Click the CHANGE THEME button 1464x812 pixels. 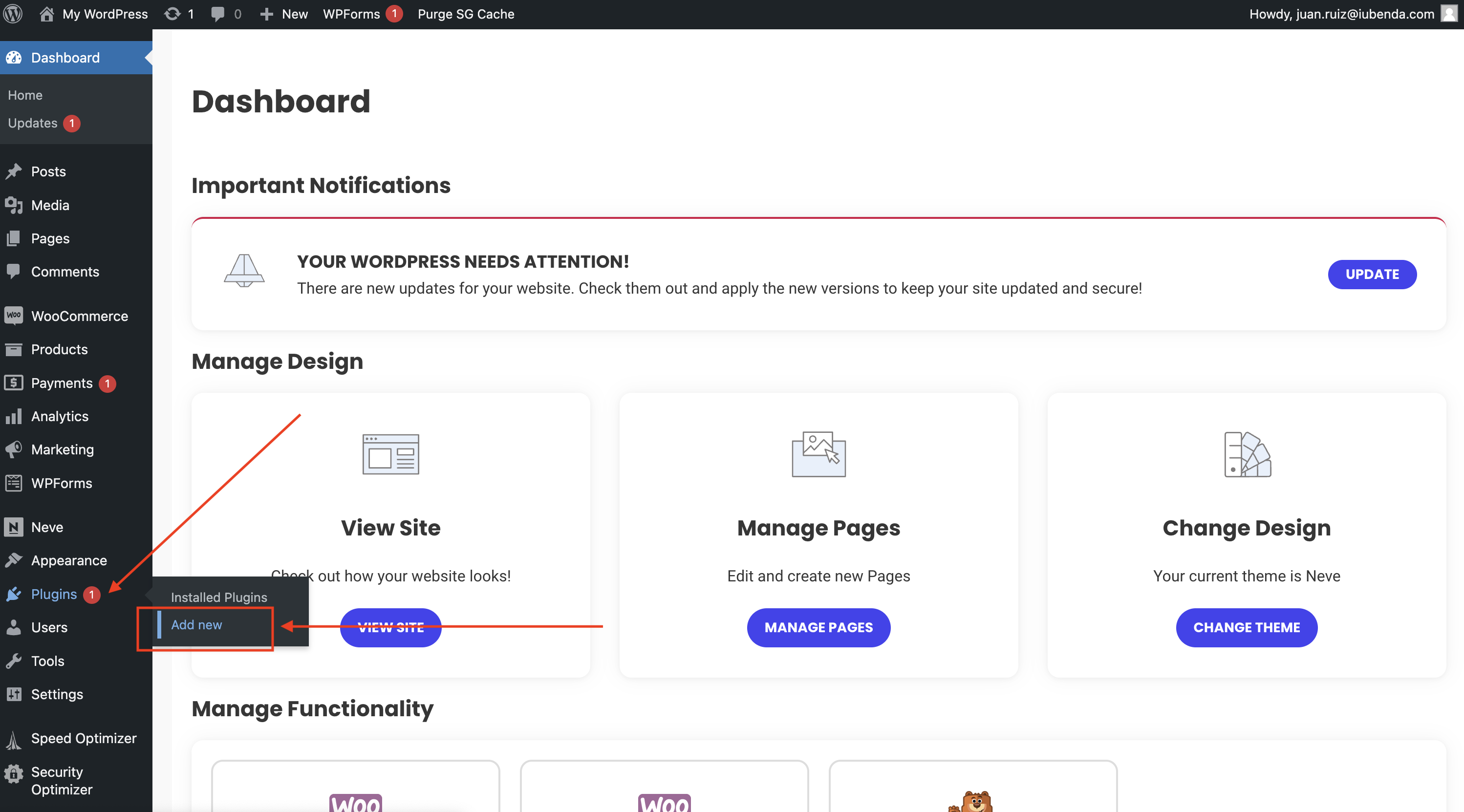click(x=1247, y=627)
